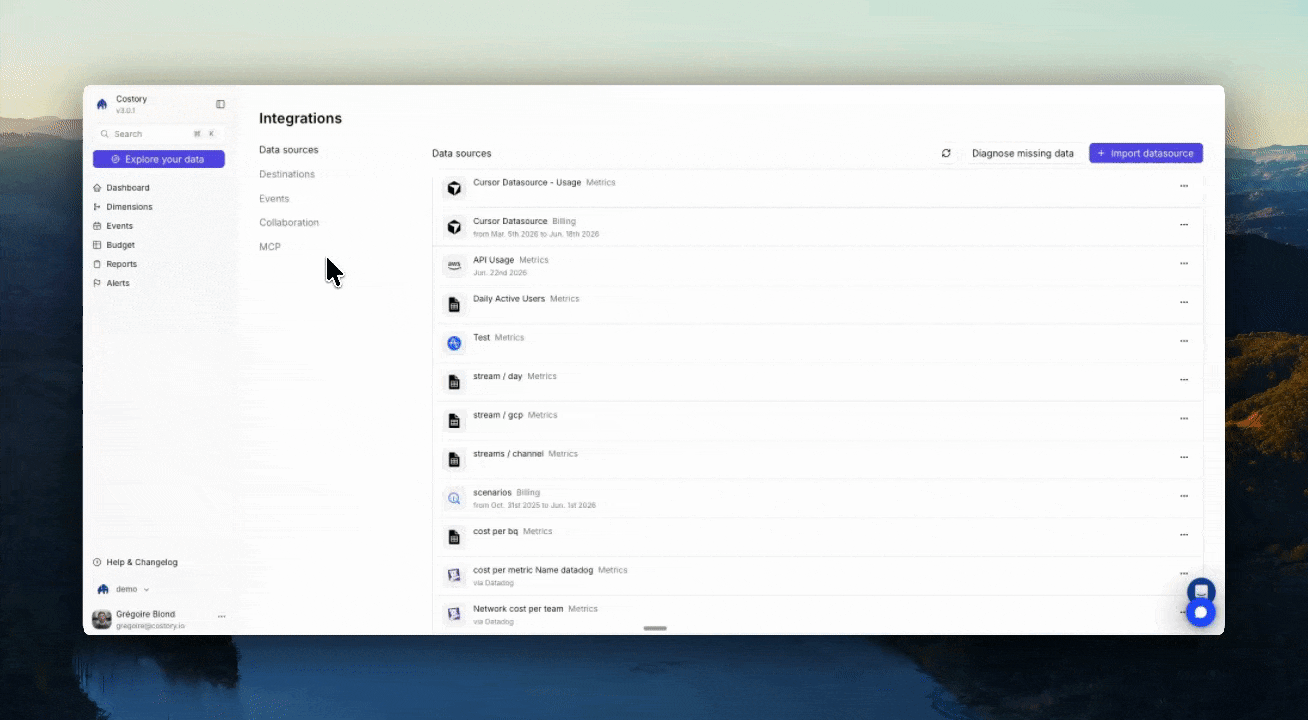The image size is (1308, 720).
Task: Click the cost per bq datasource name
Action: click(495, 532)
